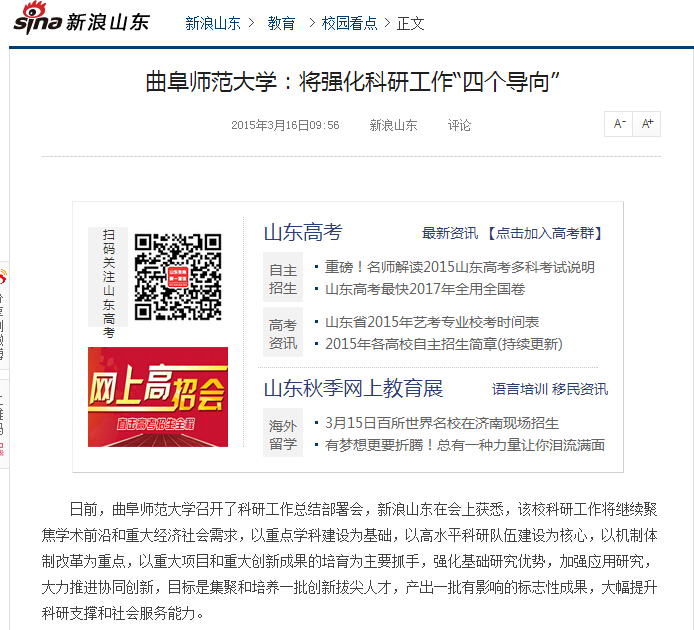Open 山东高考 section heading

click(x=302, y=233)
